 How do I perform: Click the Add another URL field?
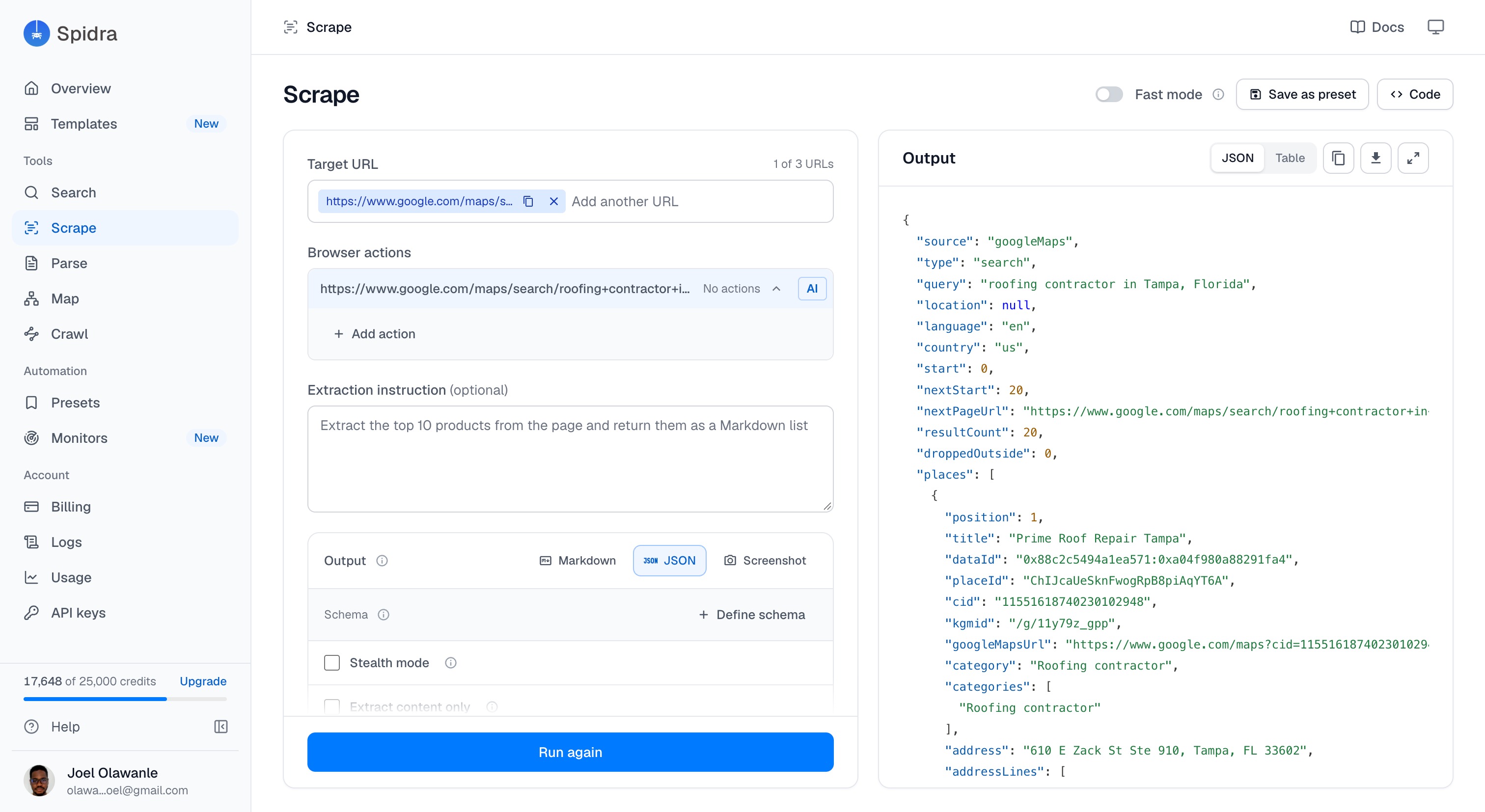pos(697,201)
